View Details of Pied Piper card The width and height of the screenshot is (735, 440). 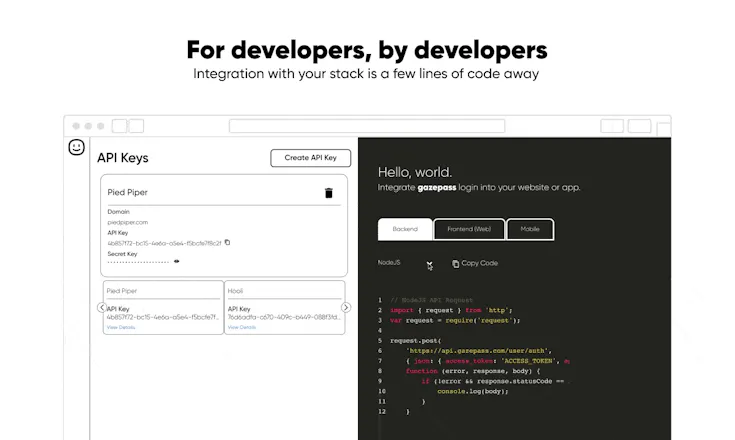(x=121, y=327)
